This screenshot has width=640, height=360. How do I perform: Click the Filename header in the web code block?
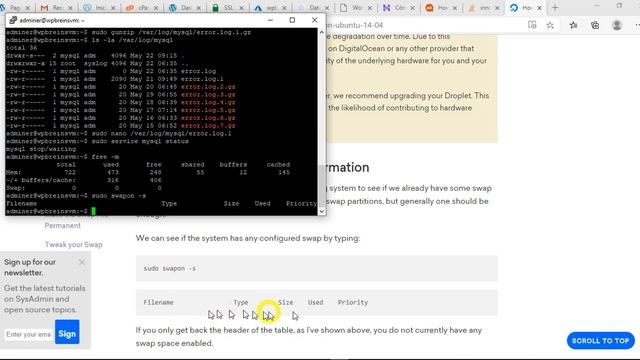click(158, 302)
